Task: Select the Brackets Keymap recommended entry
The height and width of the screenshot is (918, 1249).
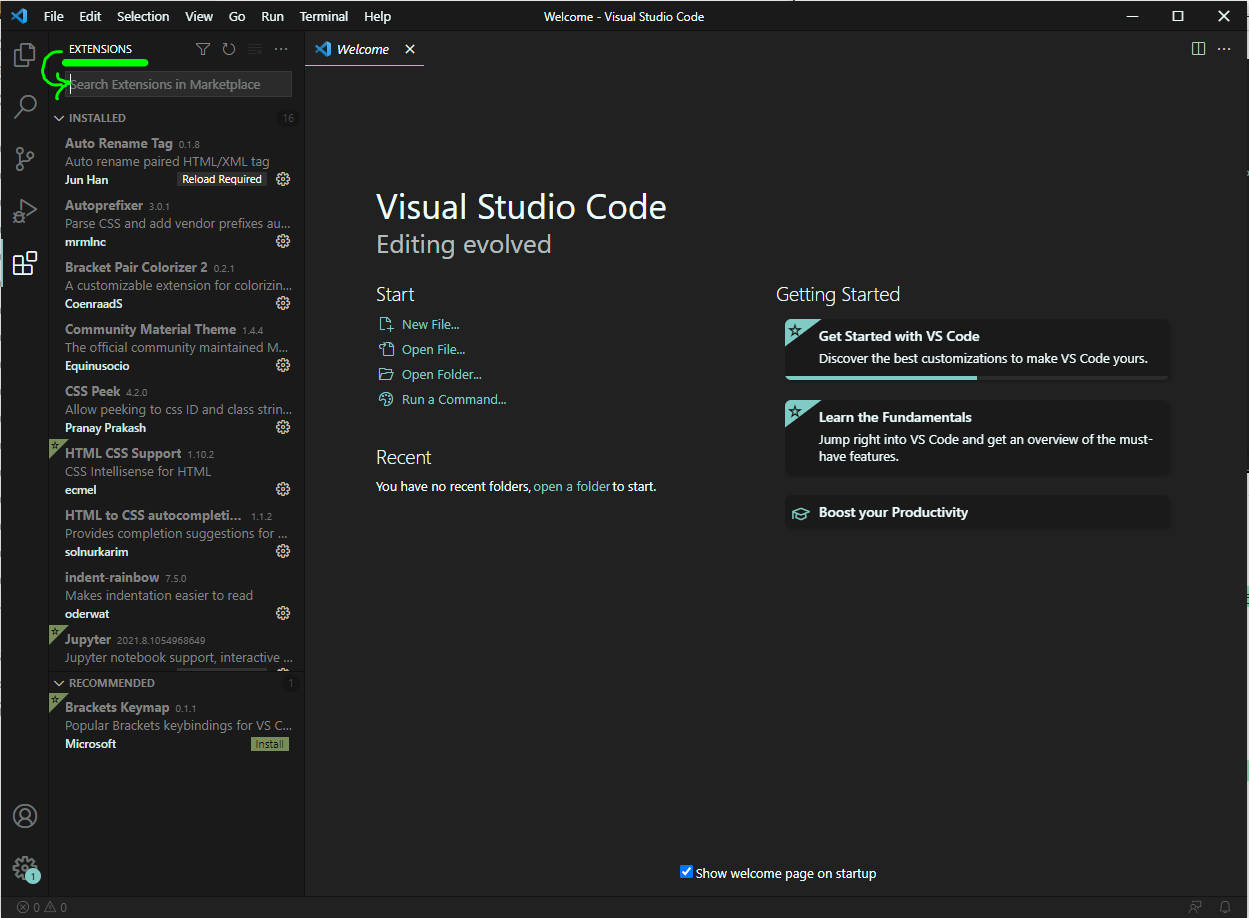Action: 176,725
